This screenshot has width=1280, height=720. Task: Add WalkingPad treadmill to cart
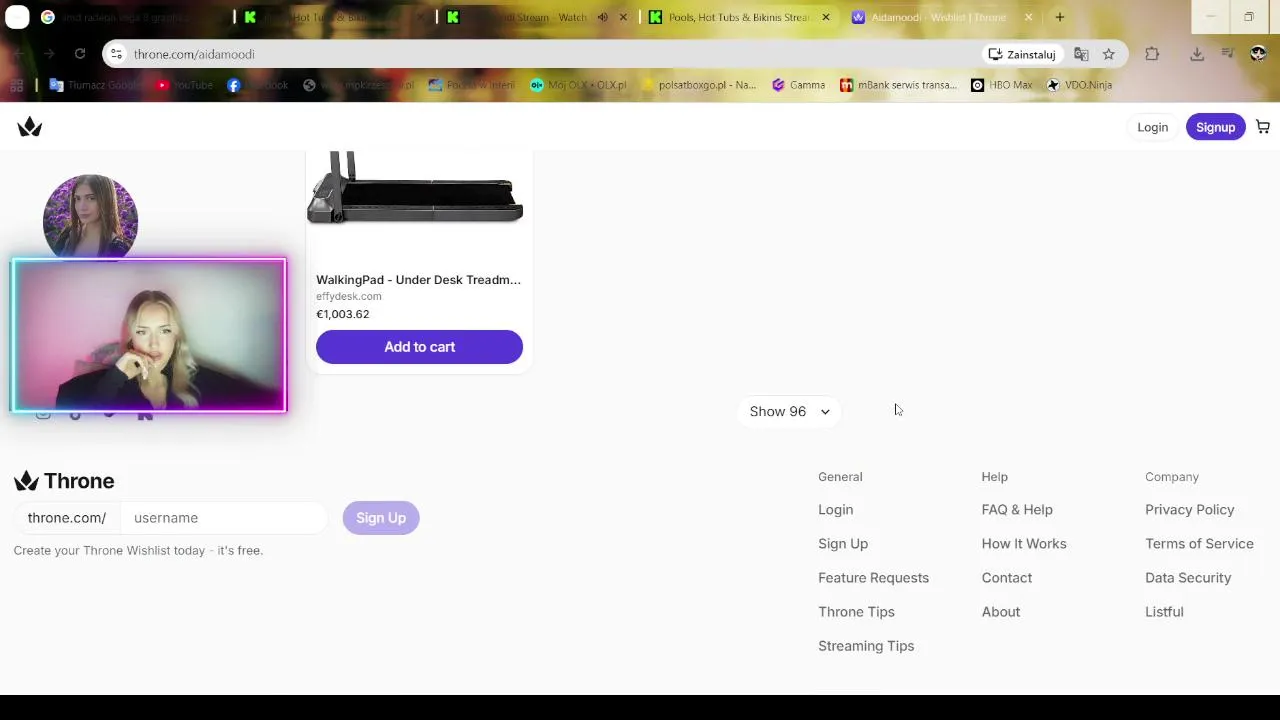click(419, 347)
